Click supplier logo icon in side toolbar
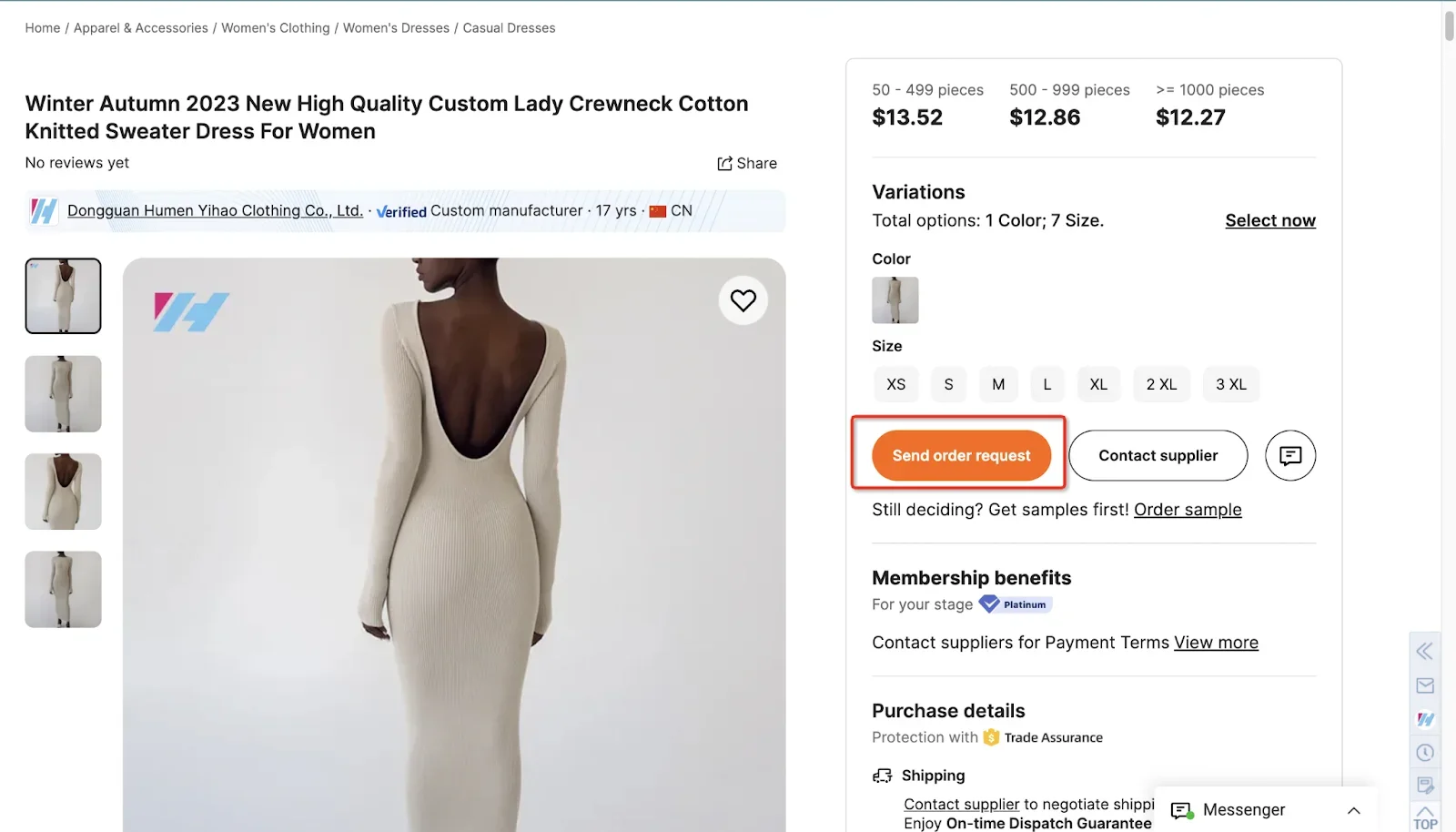 [x=1425, y=719]
